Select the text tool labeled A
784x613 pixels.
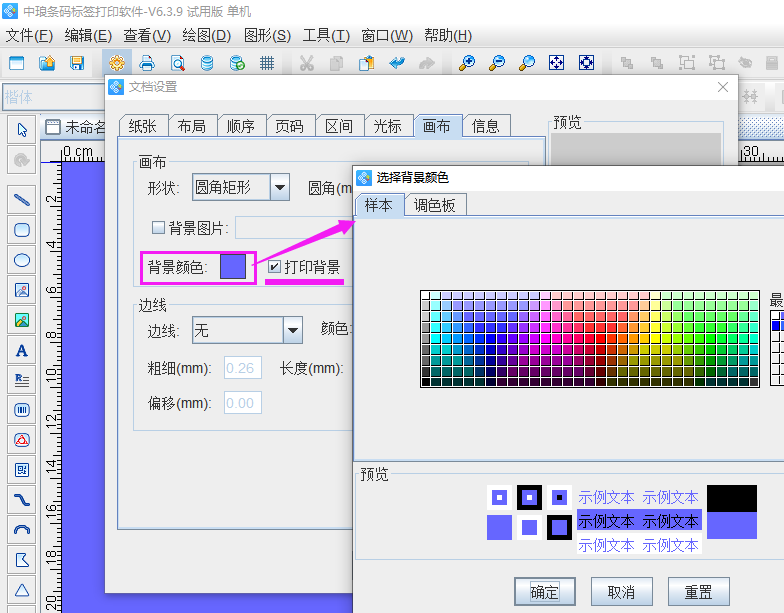click(22, 351)
